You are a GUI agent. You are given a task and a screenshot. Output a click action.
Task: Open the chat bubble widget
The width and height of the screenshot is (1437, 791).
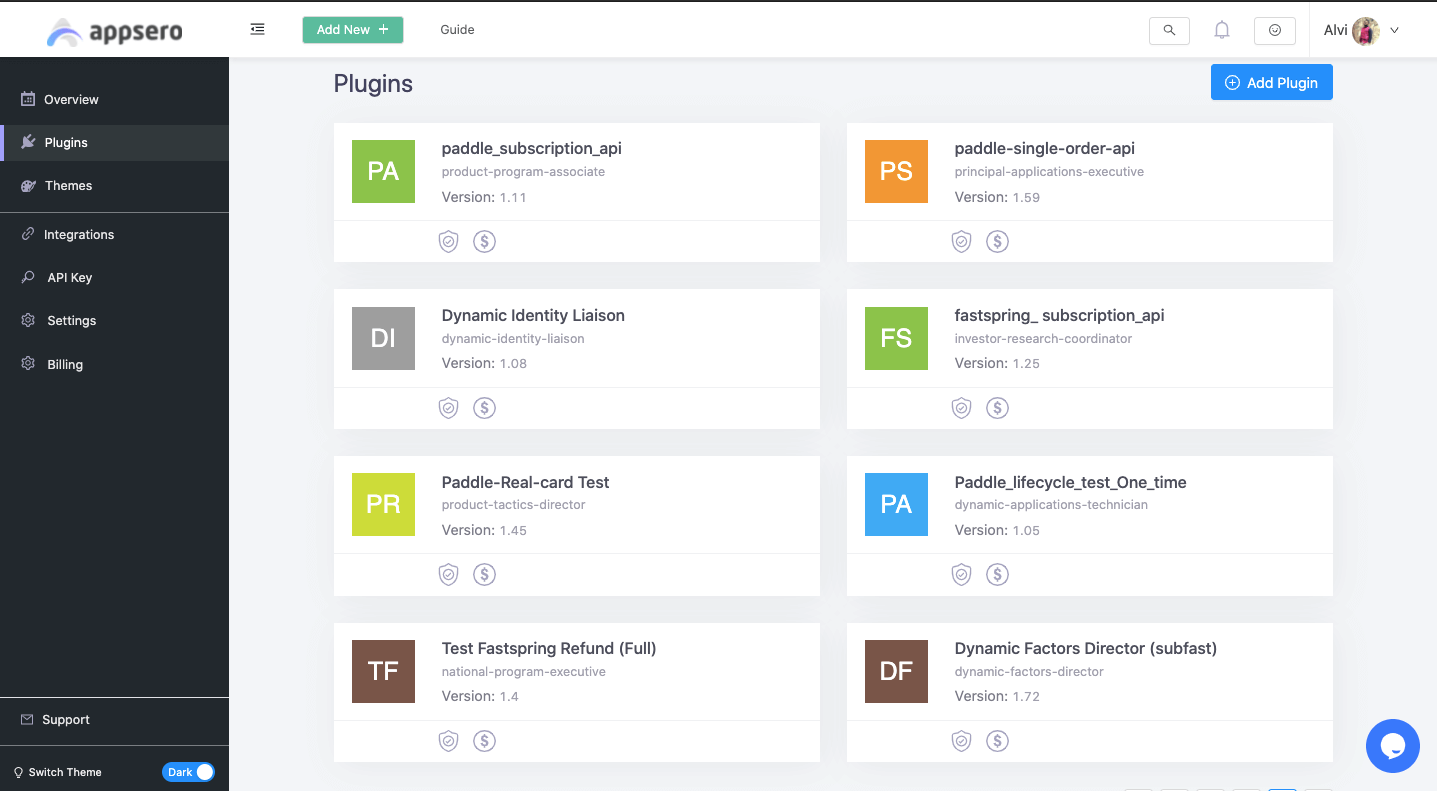click(x=1393, y=746)
